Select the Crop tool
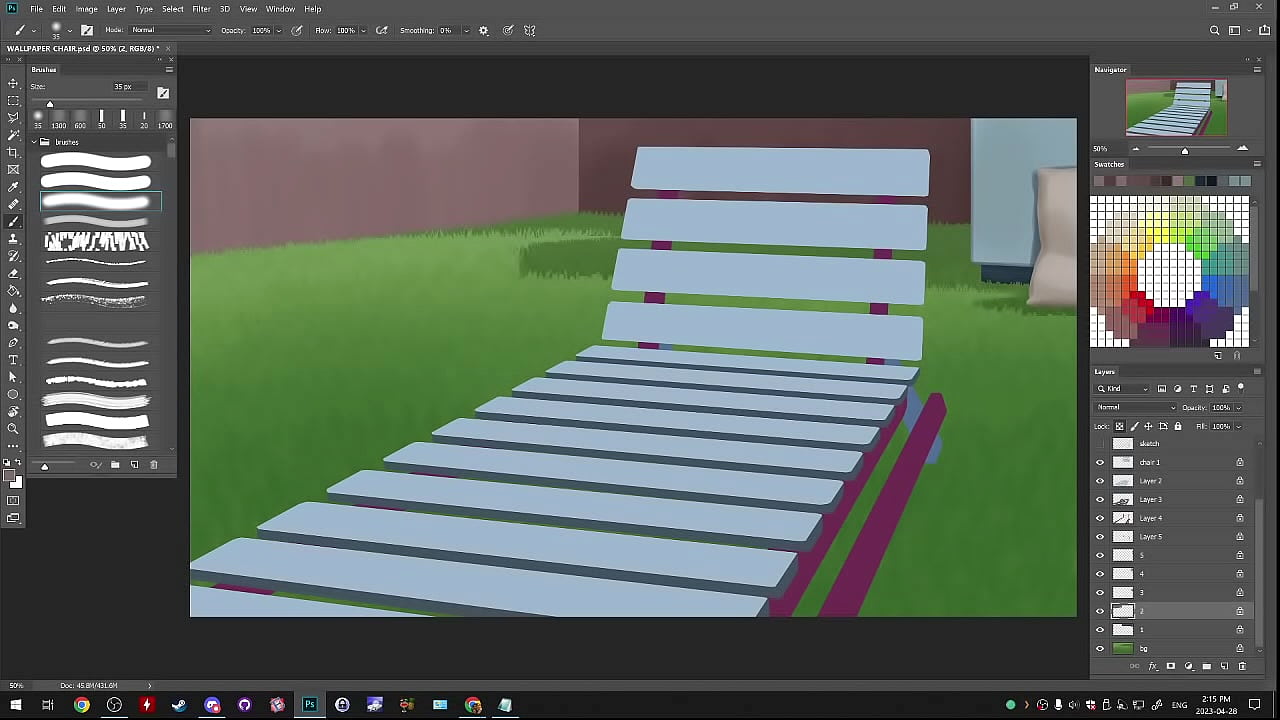Viewport: 1280px width, 720px height. pyautogui.click(x=13, y=152)
